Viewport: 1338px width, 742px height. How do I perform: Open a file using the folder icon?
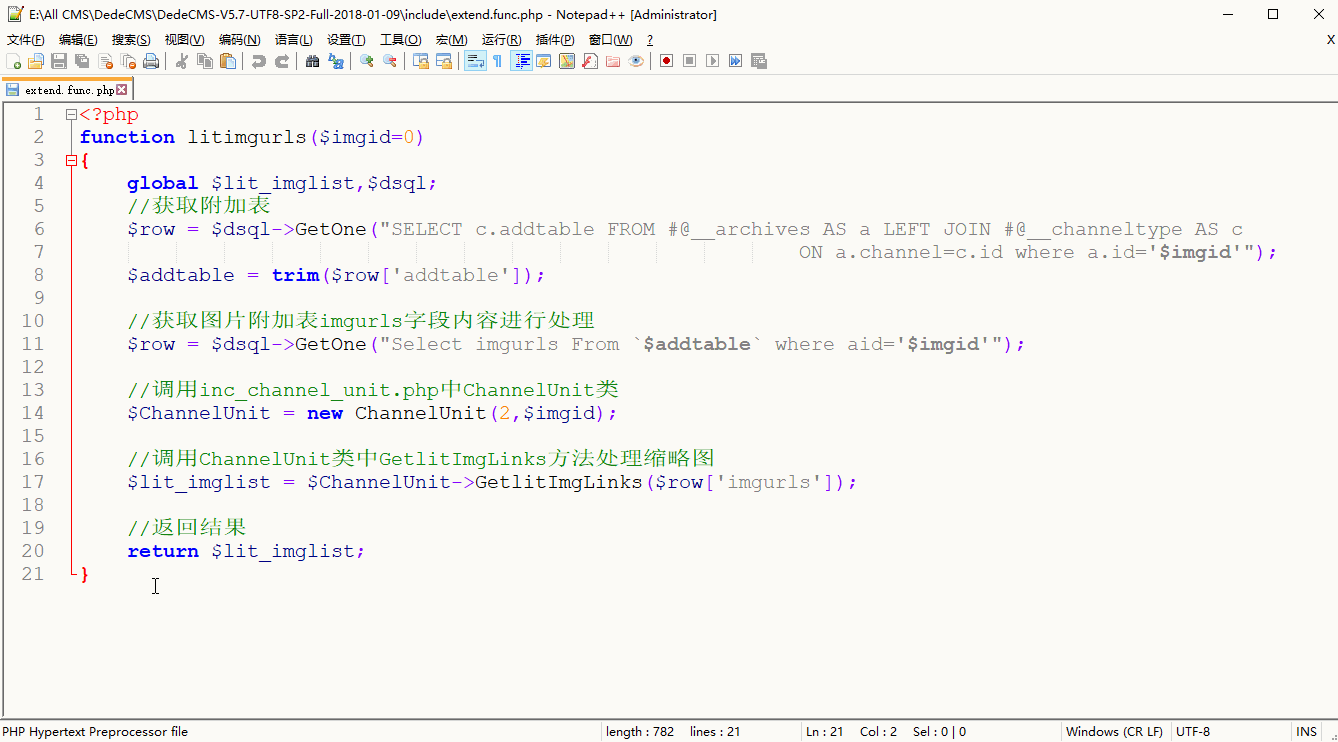(35, 61)
